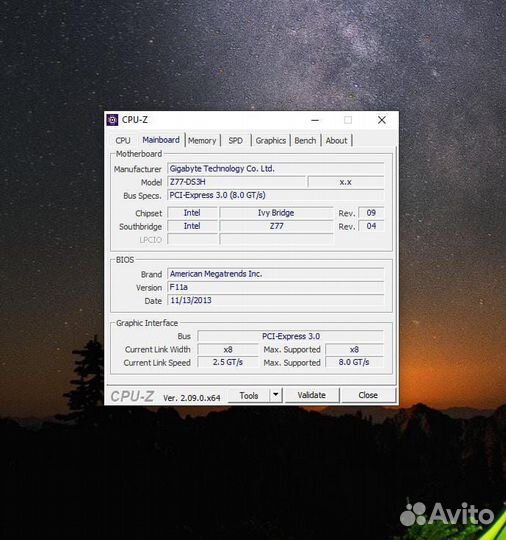This screenshot has height=540, width=506.
Task: Expand the Tools dropdown arrow
Action: point(276,395)
